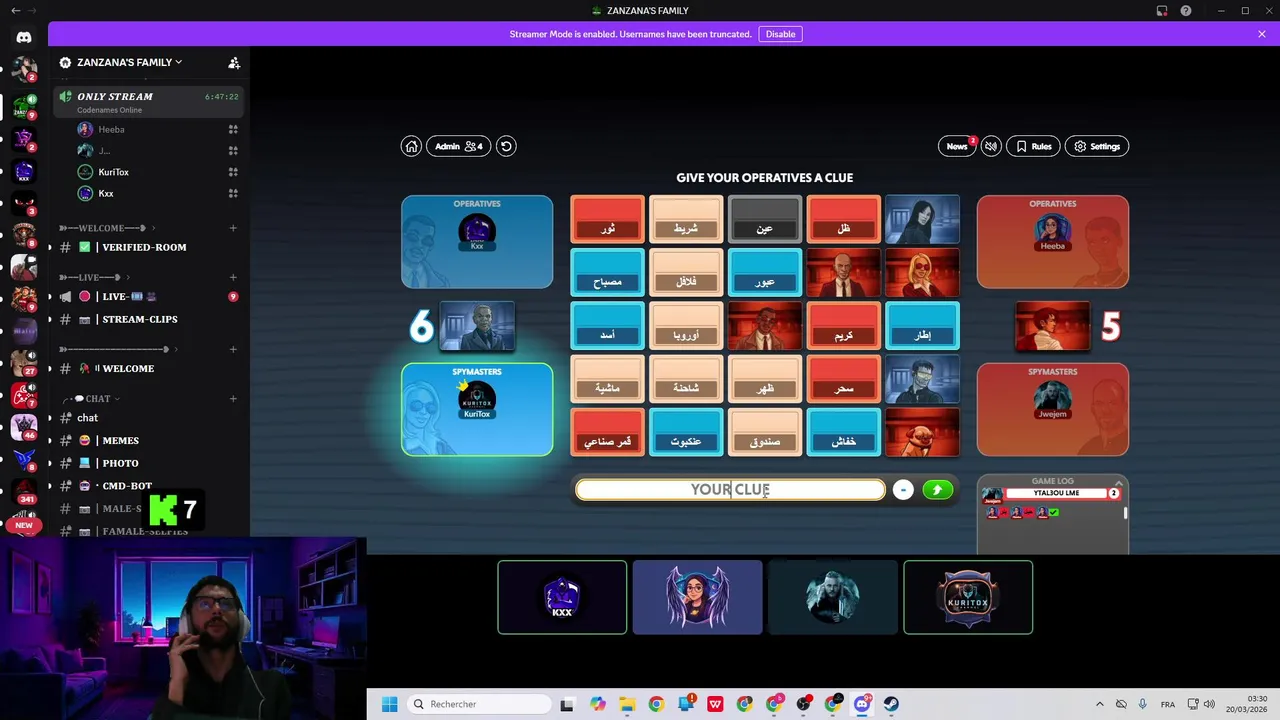Screen dimensions: 1280x720
Task: Open Discord from the taskbar
Action: click(x=862, y=704)
